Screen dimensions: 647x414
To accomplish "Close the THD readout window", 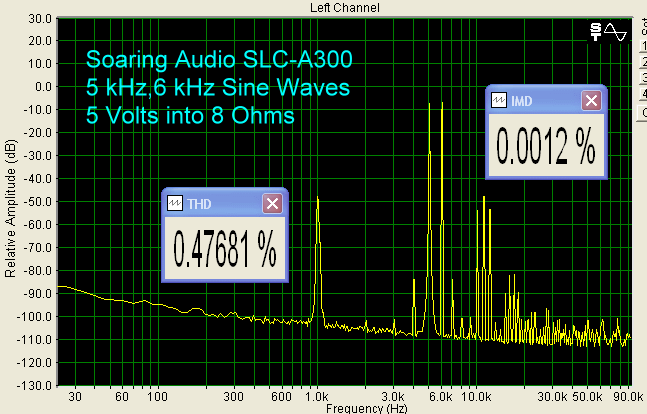I will point(272,203).
